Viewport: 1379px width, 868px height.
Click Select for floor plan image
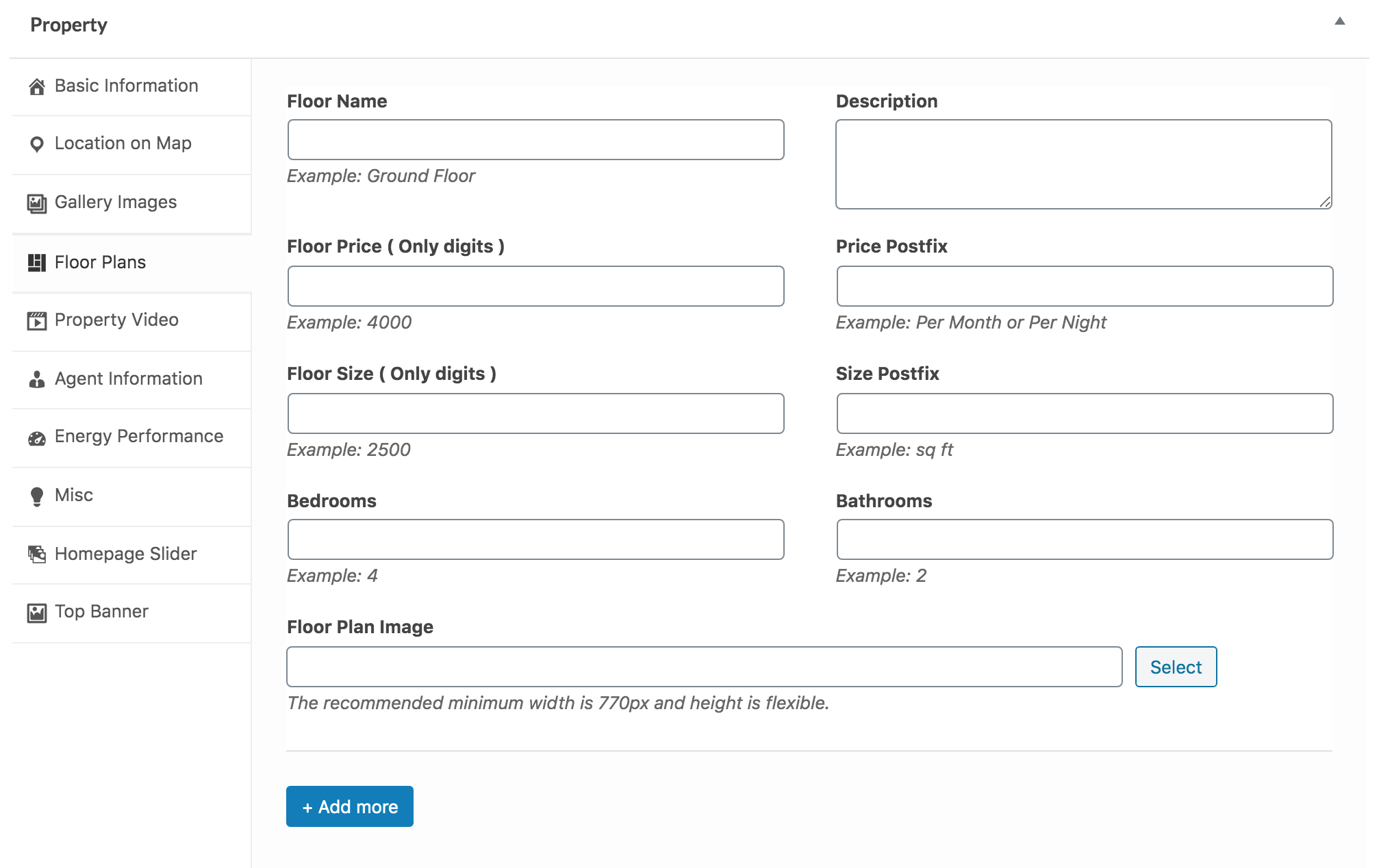(1176, 667)
